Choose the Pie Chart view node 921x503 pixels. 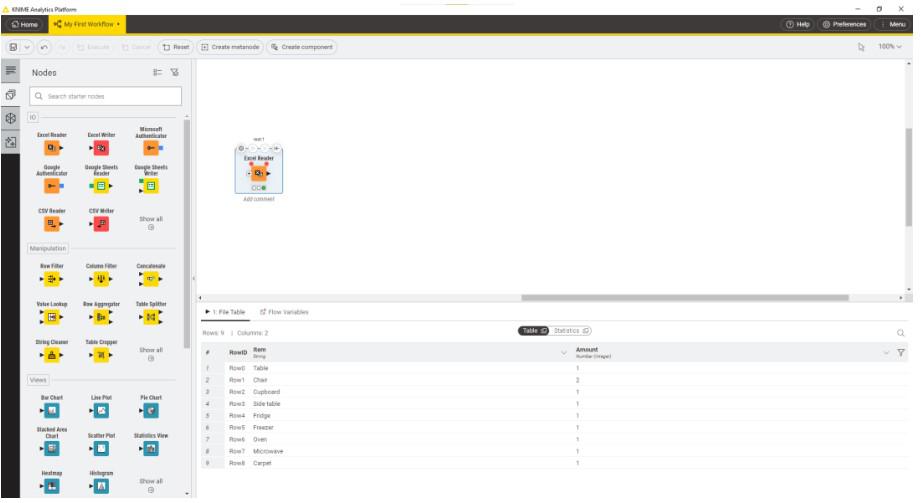(x=151, y=410)
